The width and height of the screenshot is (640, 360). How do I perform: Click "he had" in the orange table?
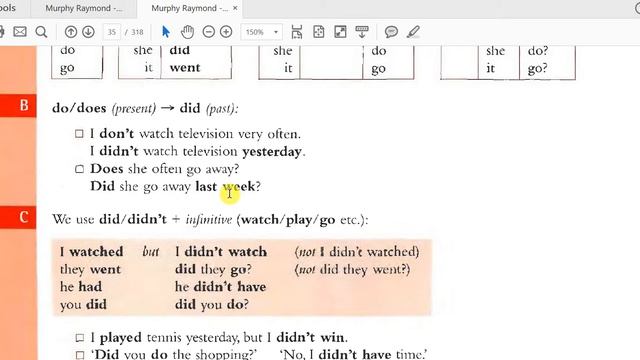(81, 287)
